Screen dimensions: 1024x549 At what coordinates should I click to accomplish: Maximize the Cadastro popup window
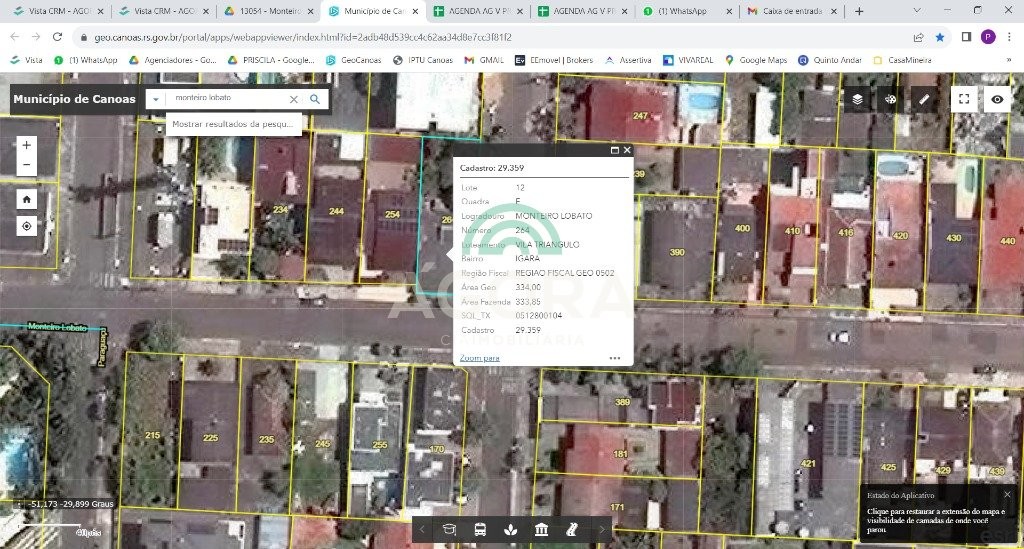(614, 150)
